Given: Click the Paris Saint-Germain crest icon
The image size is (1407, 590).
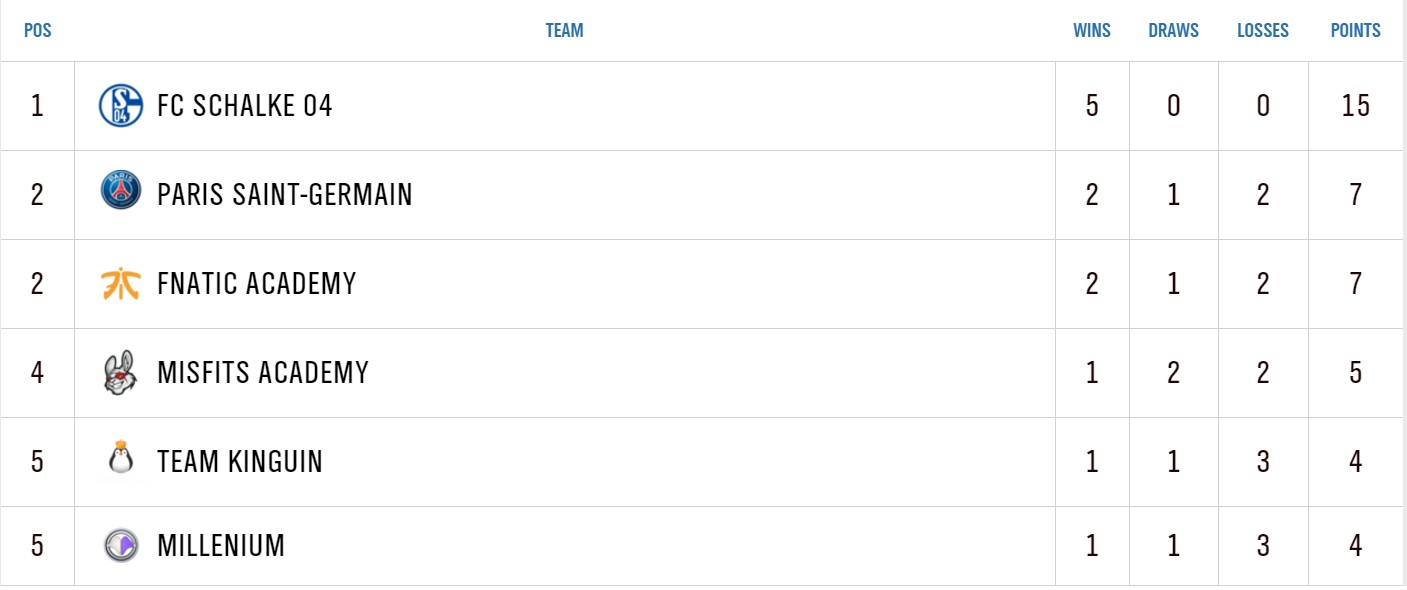Looking at the screenshot, I should pos(121,192).
